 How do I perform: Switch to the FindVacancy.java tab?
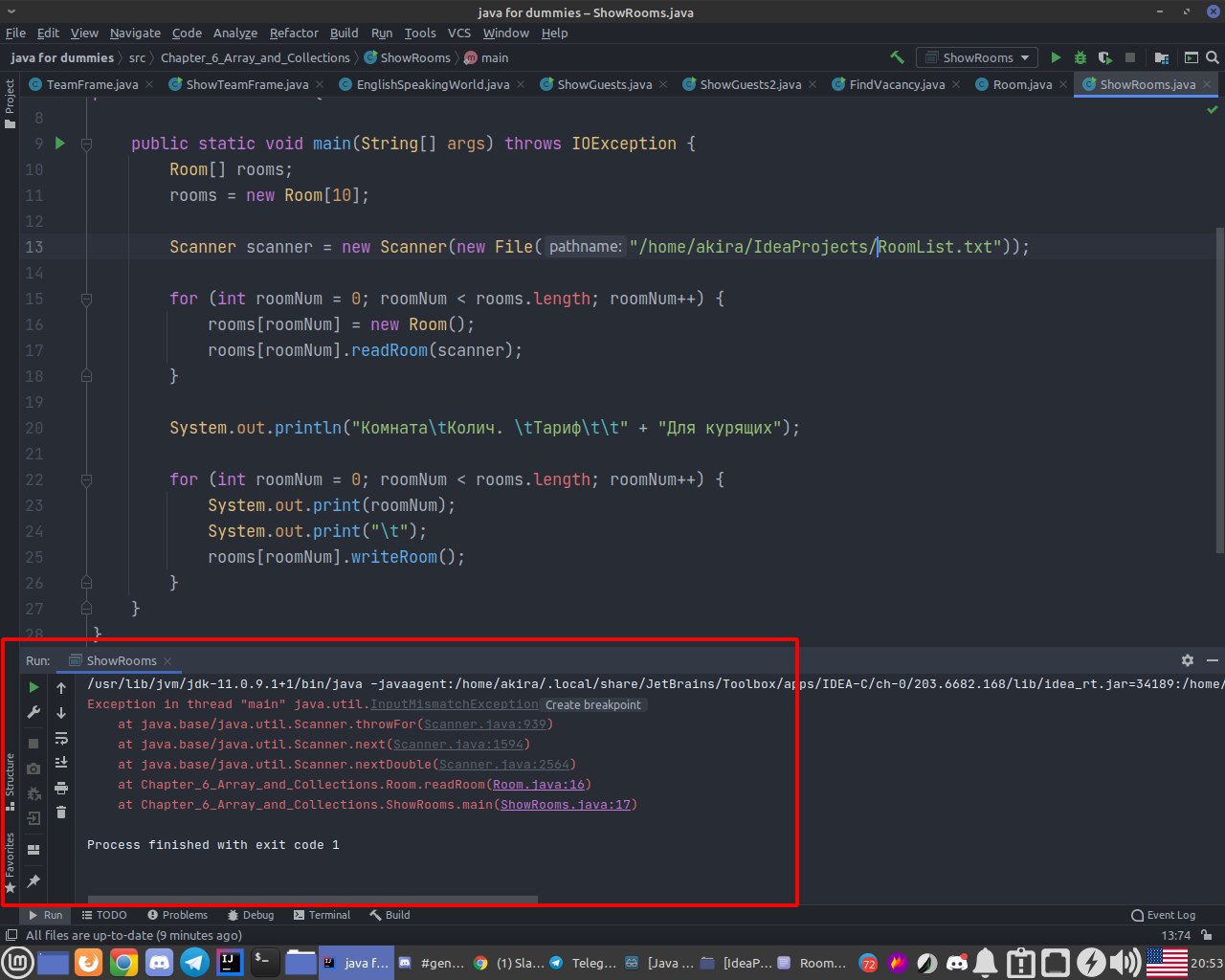896,84
